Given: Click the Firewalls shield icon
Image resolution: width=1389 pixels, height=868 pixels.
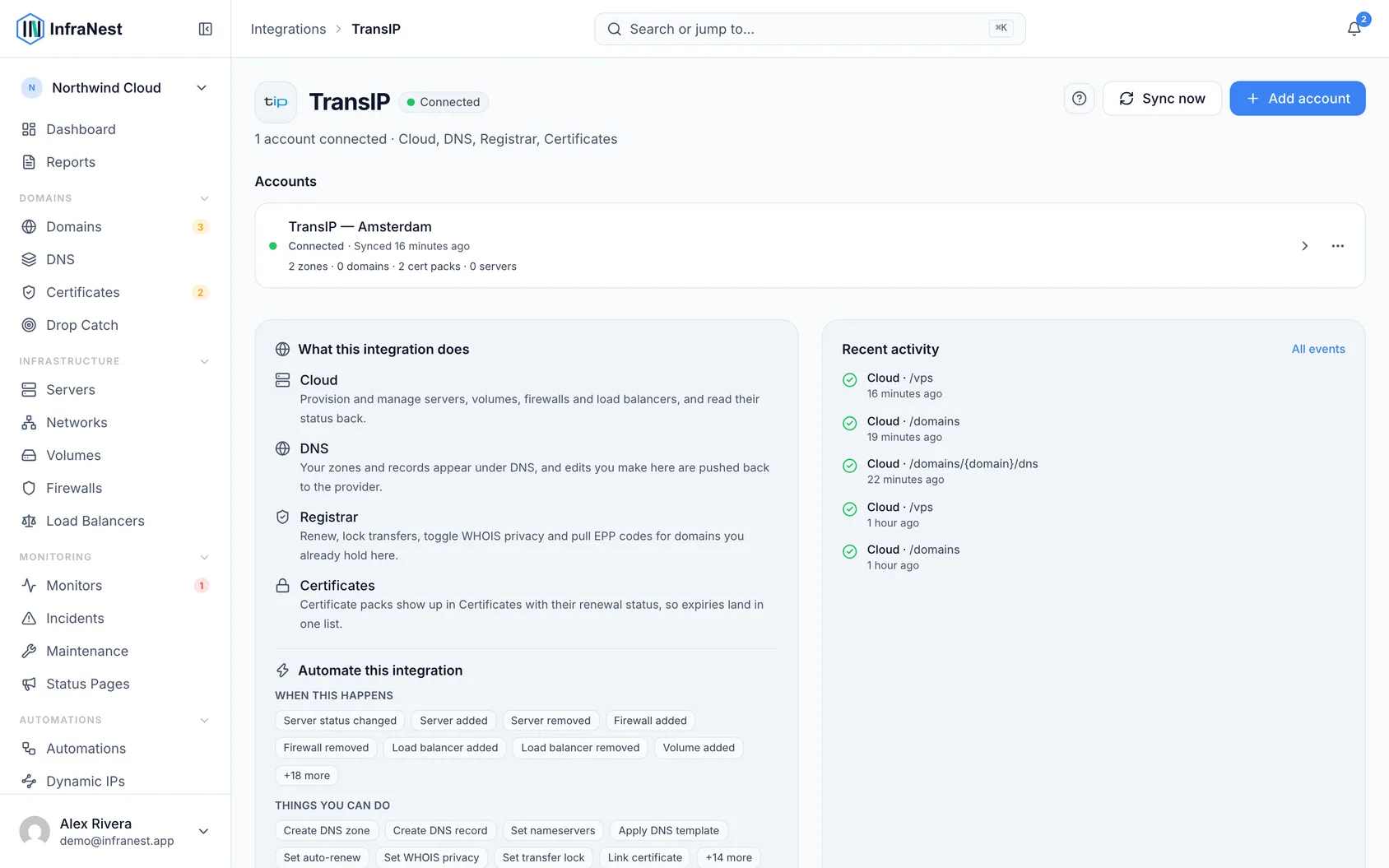Looking at the screenshot, I should tap(29, 489).
